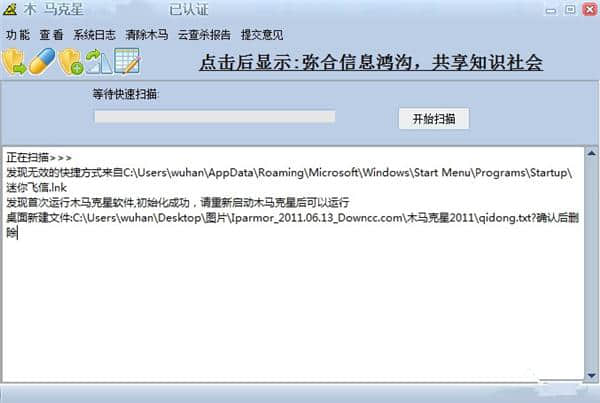Click the shield with green plus icon
The height and width of the screenshot is (403, 600).
click(x=71, y=61)
